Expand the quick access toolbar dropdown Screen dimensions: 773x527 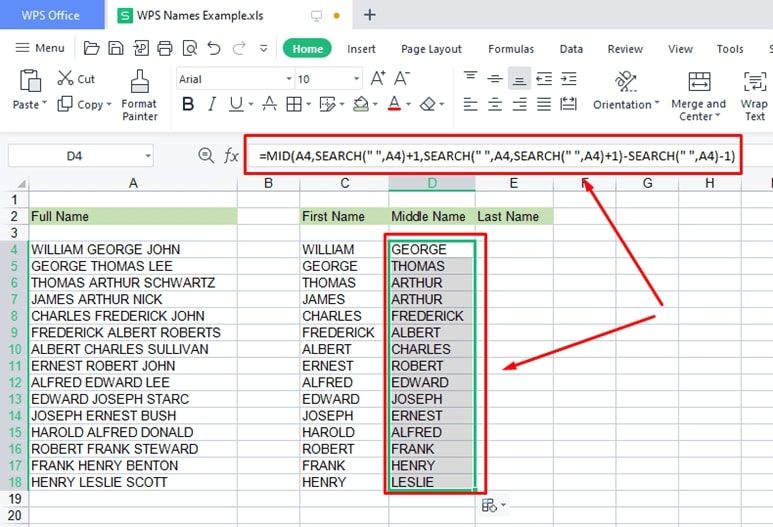tap(264, 48)
